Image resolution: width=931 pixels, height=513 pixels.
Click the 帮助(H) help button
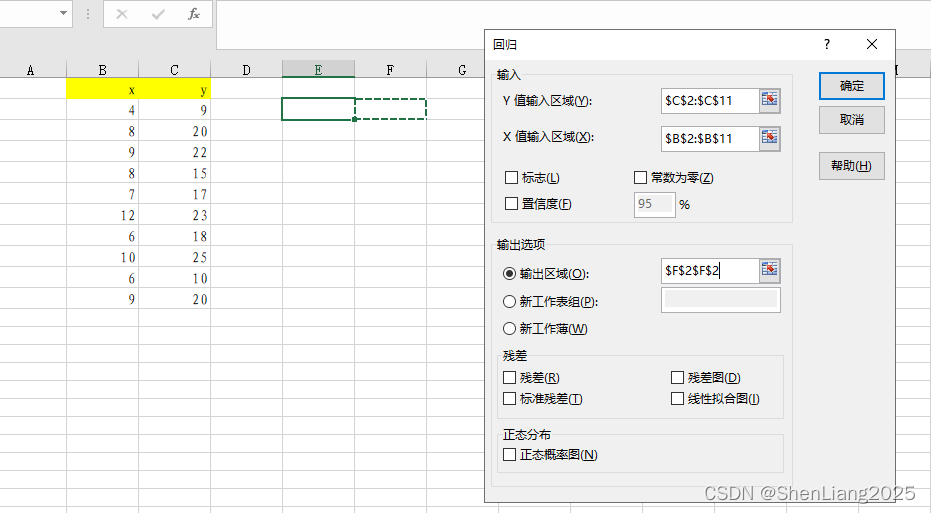pyautogui.click(x=851, y=166)
